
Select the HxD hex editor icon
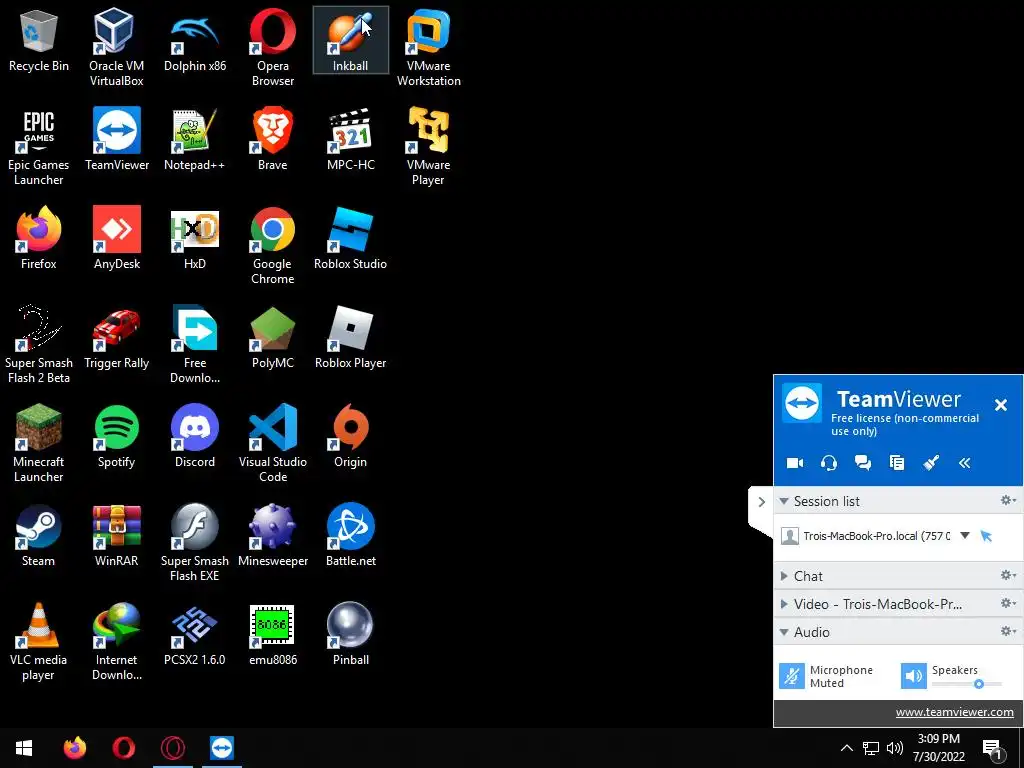coord(195,238)
